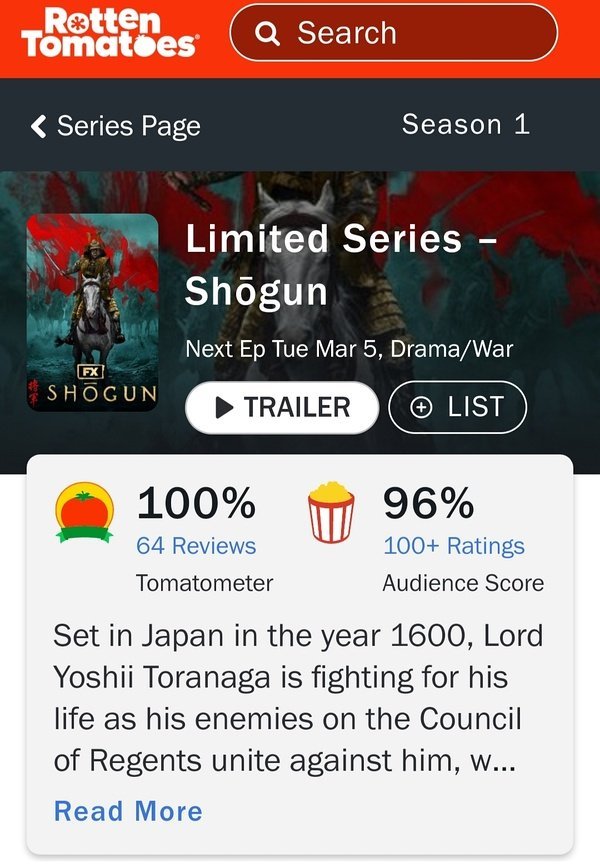This screenshot has height=868, width=600.
Task: Click the Rotten Tomatoes logo
Action: click(109, 35)
